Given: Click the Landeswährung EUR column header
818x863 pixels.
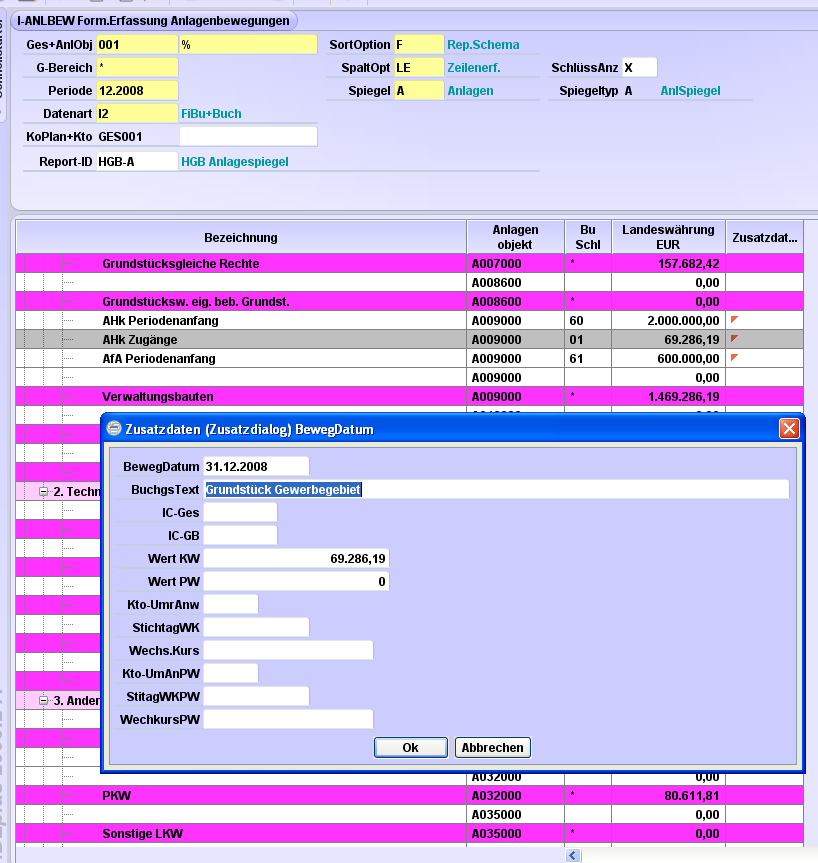Looking at the screenshot, I should pyautogui.click(x=668, y=237).
